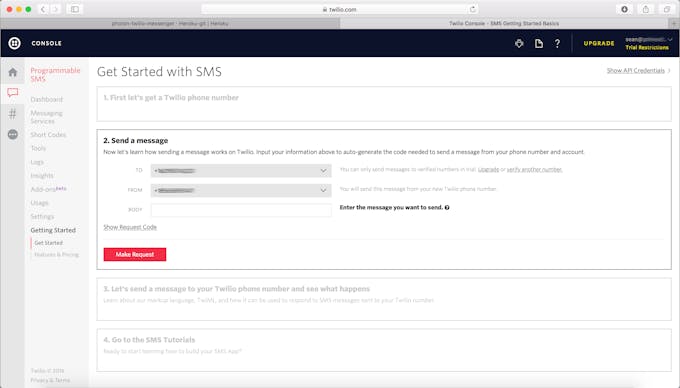
Task: Select the Programmable SMS chat bubble icon
Action: click(x=13, y=92)
